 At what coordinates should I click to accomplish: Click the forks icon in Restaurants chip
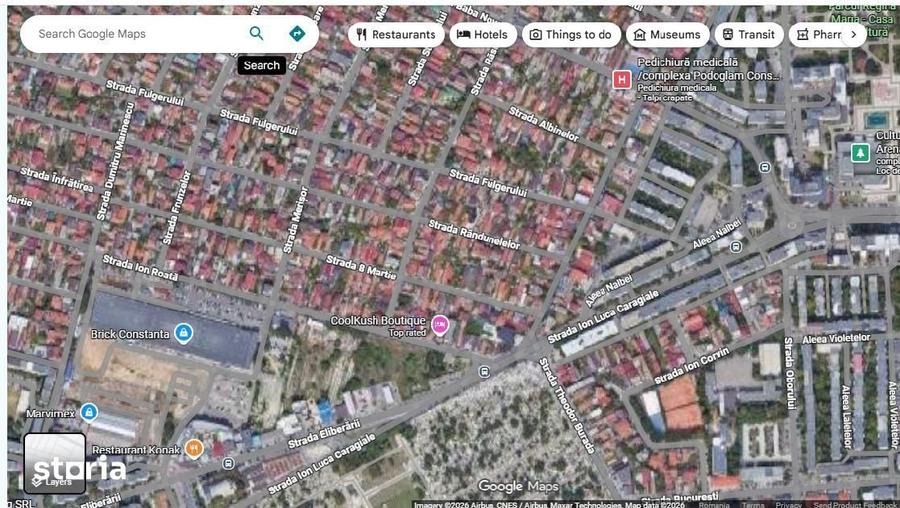coord(361,34)
